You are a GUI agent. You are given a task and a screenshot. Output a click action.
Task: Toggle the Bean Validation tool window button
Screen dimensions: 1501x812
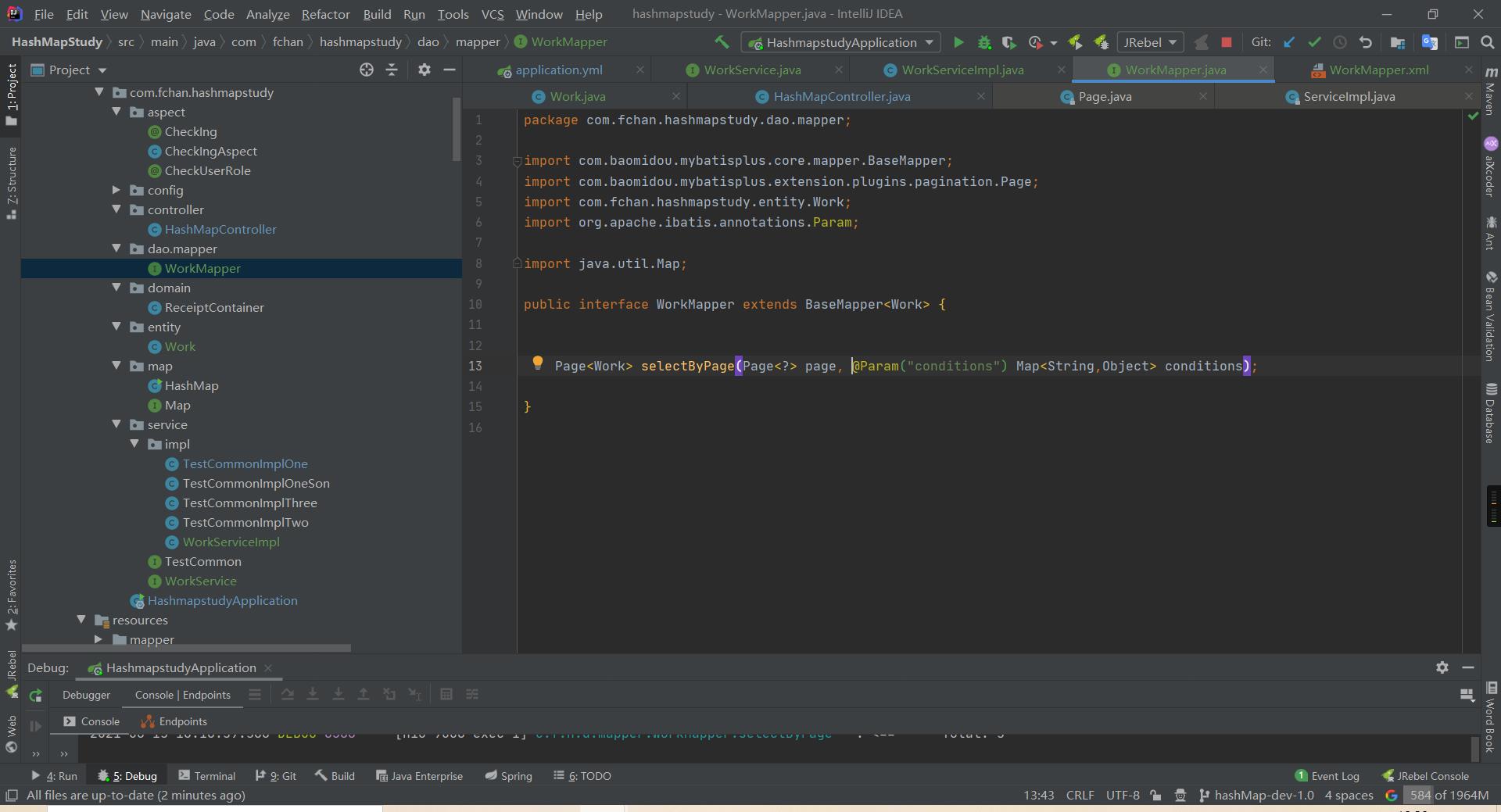[1491, 316]
